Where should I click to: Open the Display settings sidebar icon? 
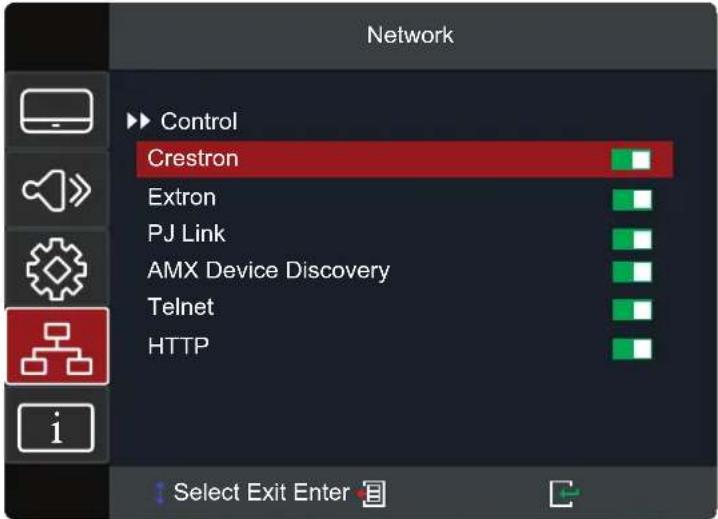pos(57,111)
